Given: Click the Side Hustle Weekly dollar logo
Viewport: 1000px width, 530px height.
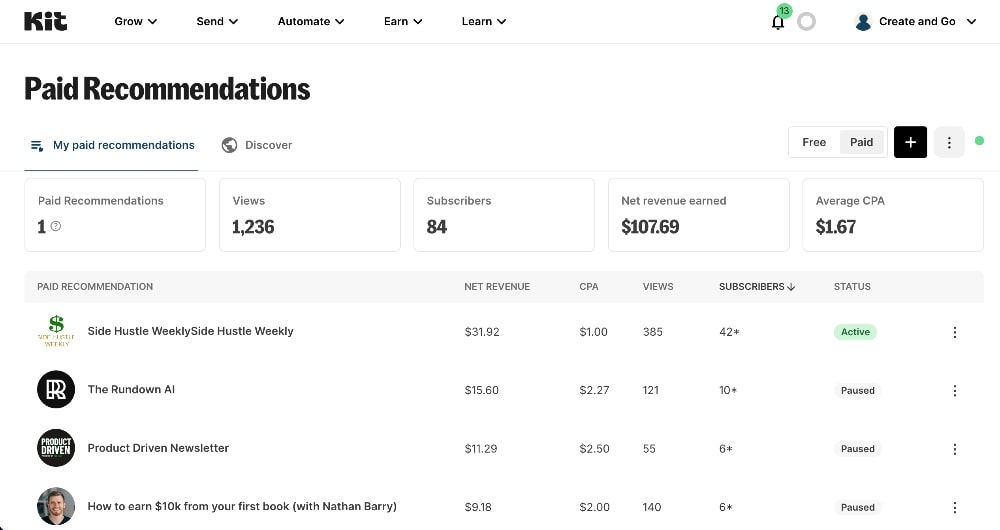Looking at the screenshot, I should [56, 331].
